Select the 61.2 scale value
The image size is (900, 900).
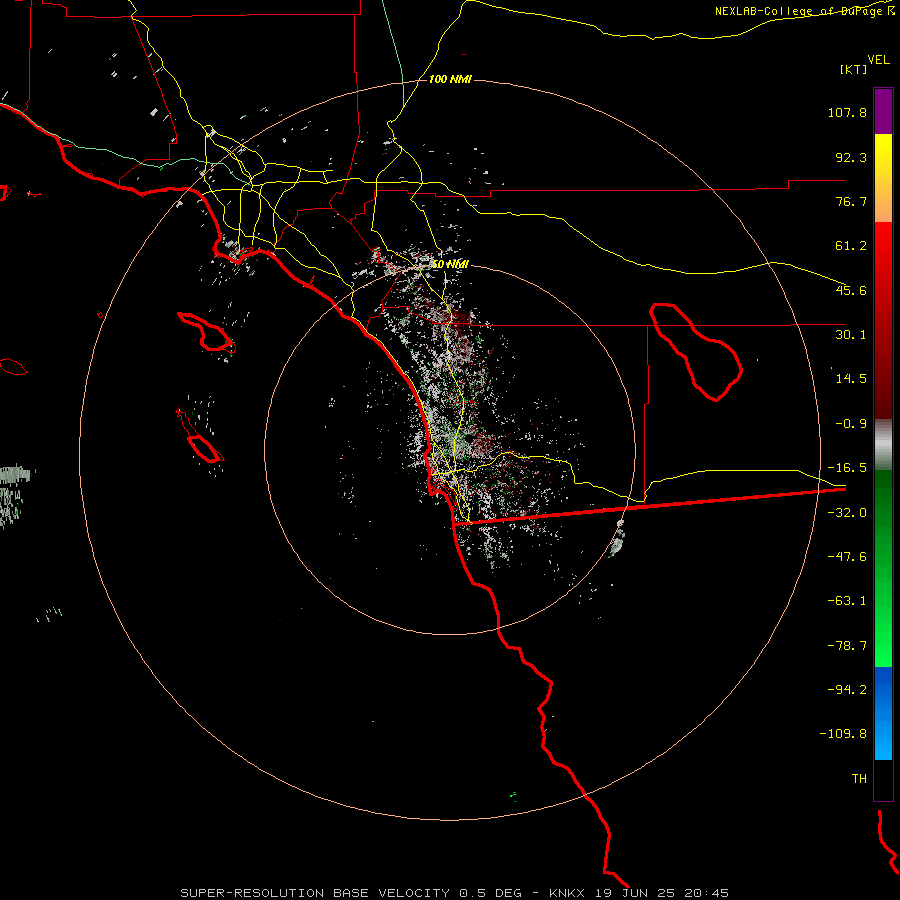(851, 246)
